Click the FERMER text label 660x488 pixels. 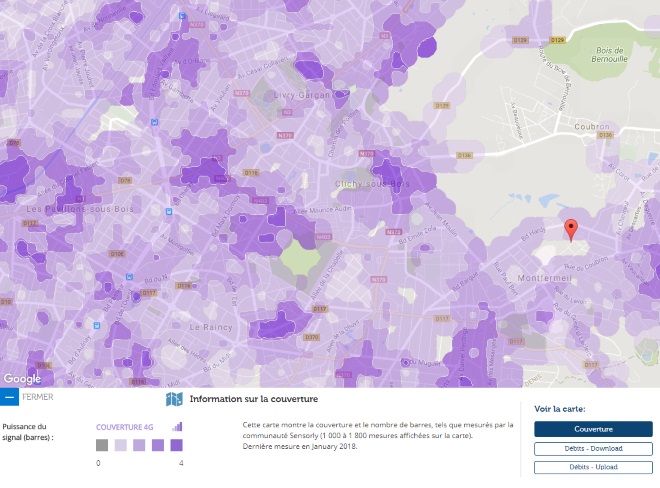click(38, 397)
